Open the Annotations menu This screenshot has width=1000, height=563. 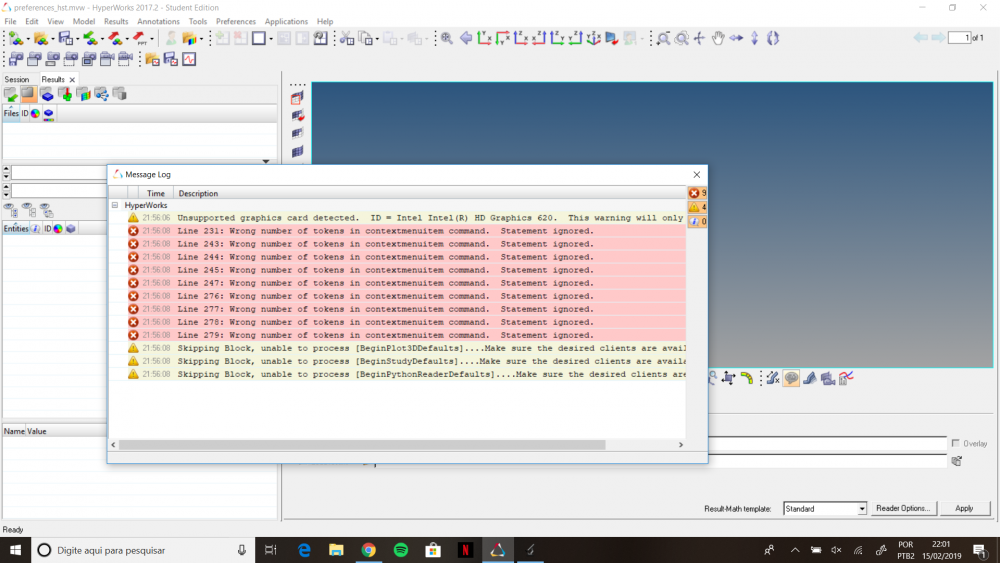(x=158, y=21)
